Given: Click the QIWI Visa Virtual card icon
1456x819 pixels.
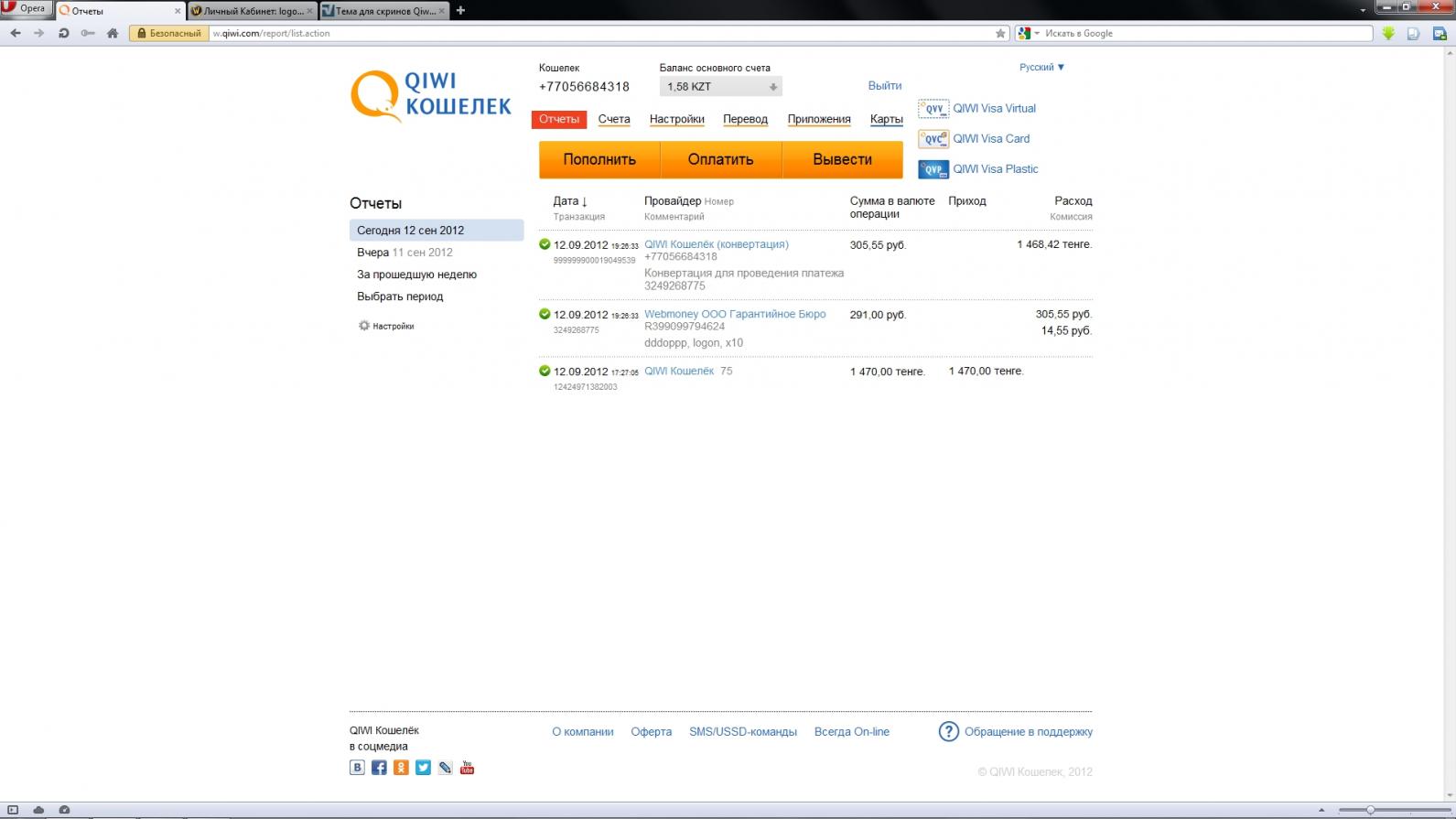Looking at the screenshot, I should tap(933, 109).
